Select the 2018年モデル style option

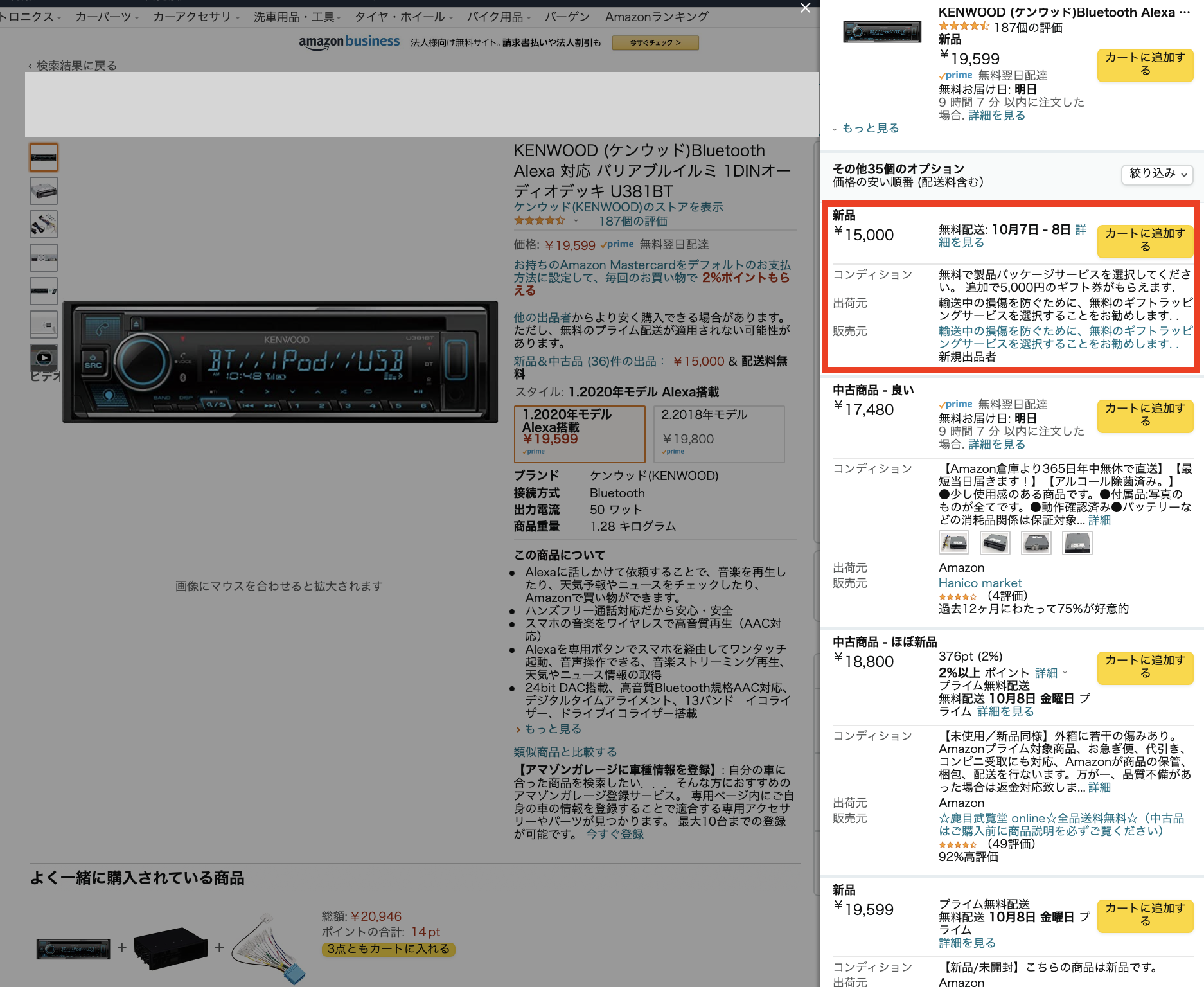pyautogui.click(x=719, y=433)
